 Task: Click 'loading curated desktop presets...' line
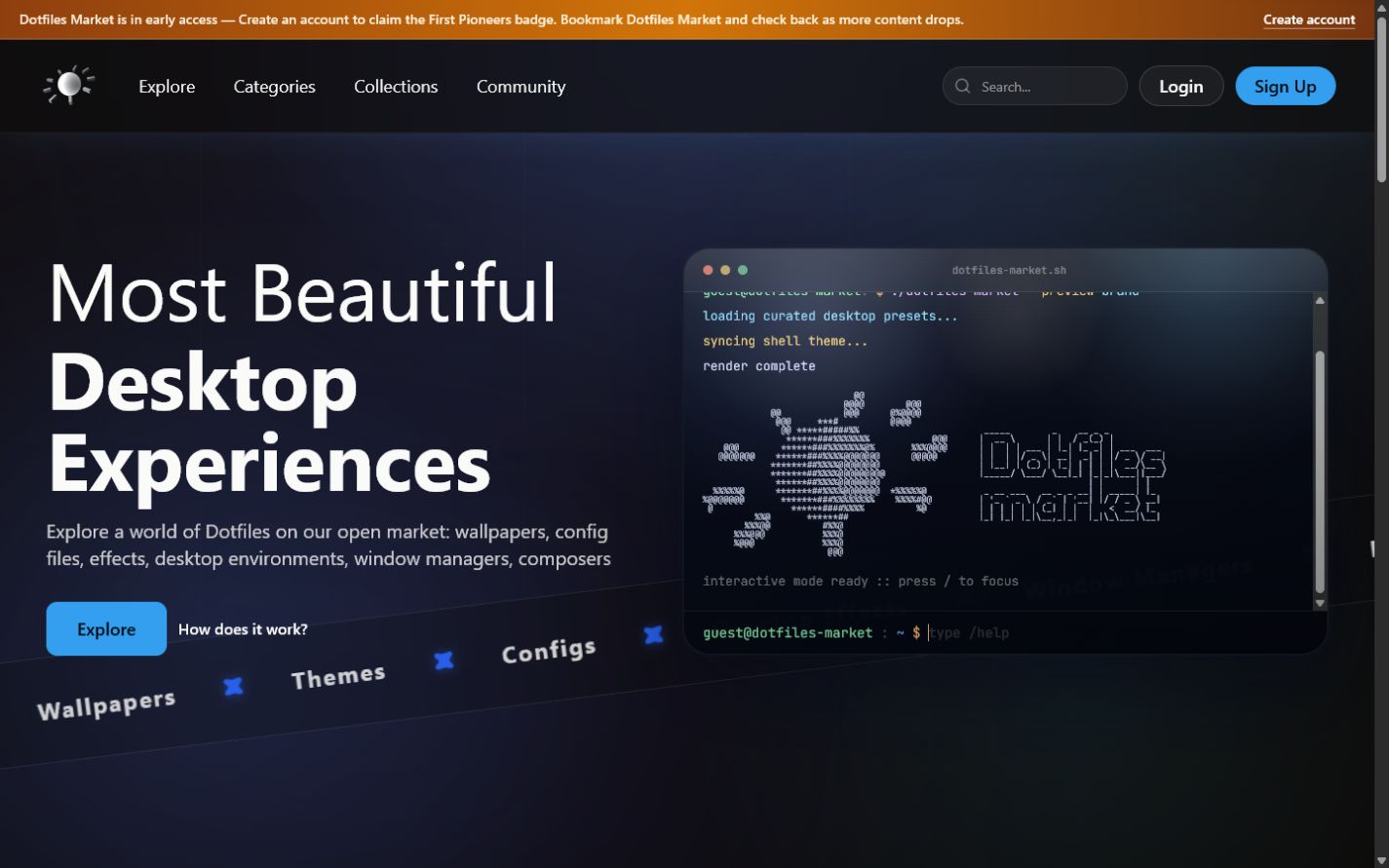click(830, 316)
